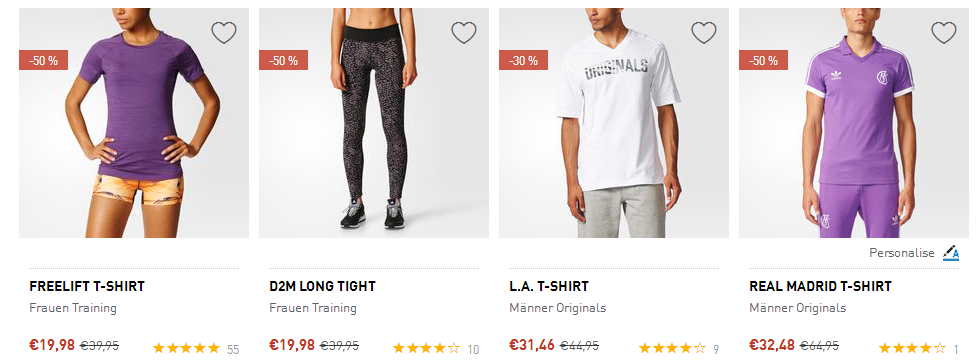View Freelift T-Shirt's five-star rating with 55 reviews
Image resolution: width=980 pixels, height=361 pixels.
click(x=196, y=349)
